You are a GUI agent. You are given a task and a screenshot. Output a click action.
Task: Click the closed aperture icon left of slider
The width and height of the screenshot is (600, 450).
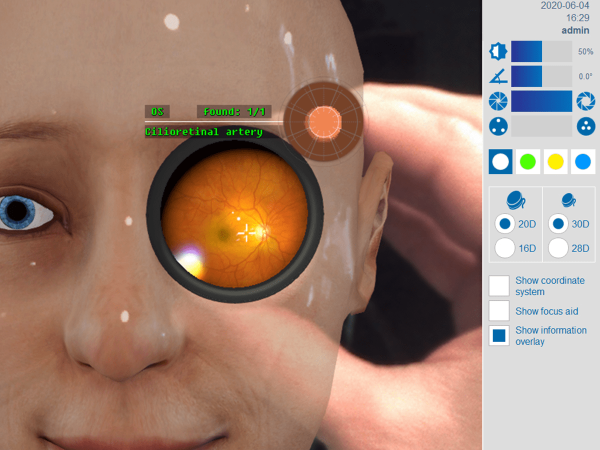coord(498,101)
